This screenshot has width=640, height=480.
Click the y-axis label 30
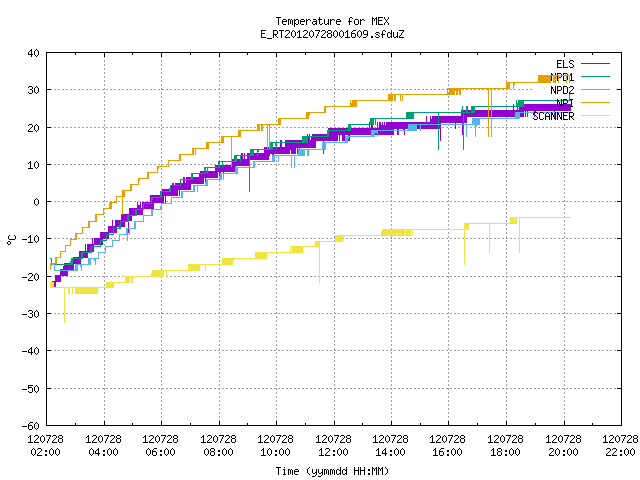pos(33,90)
